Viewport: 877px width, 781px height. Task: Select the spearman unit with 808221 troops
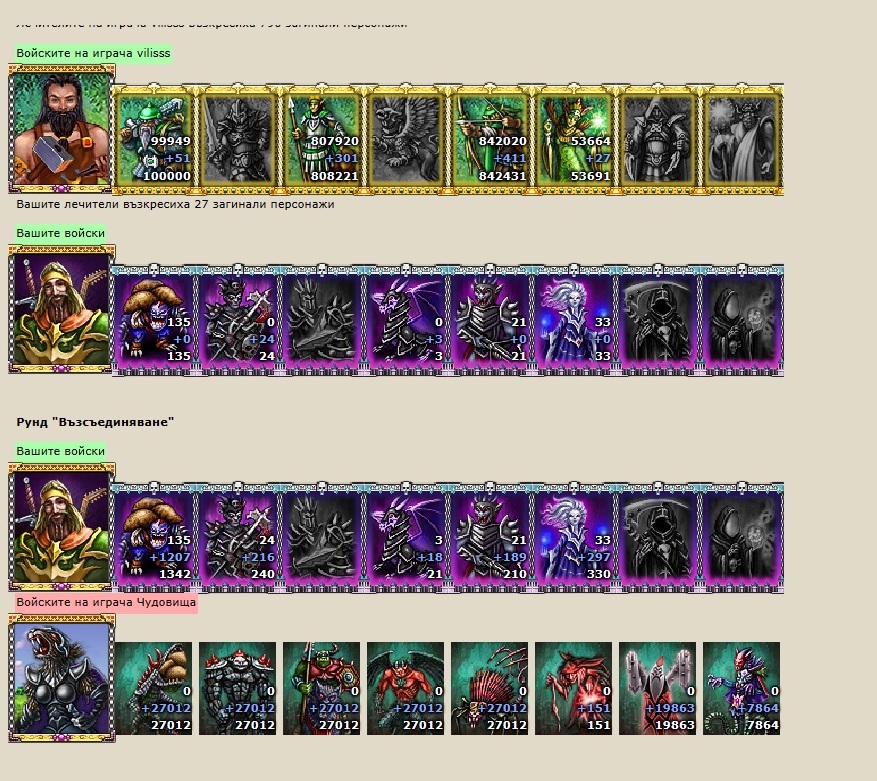(322, 139)
